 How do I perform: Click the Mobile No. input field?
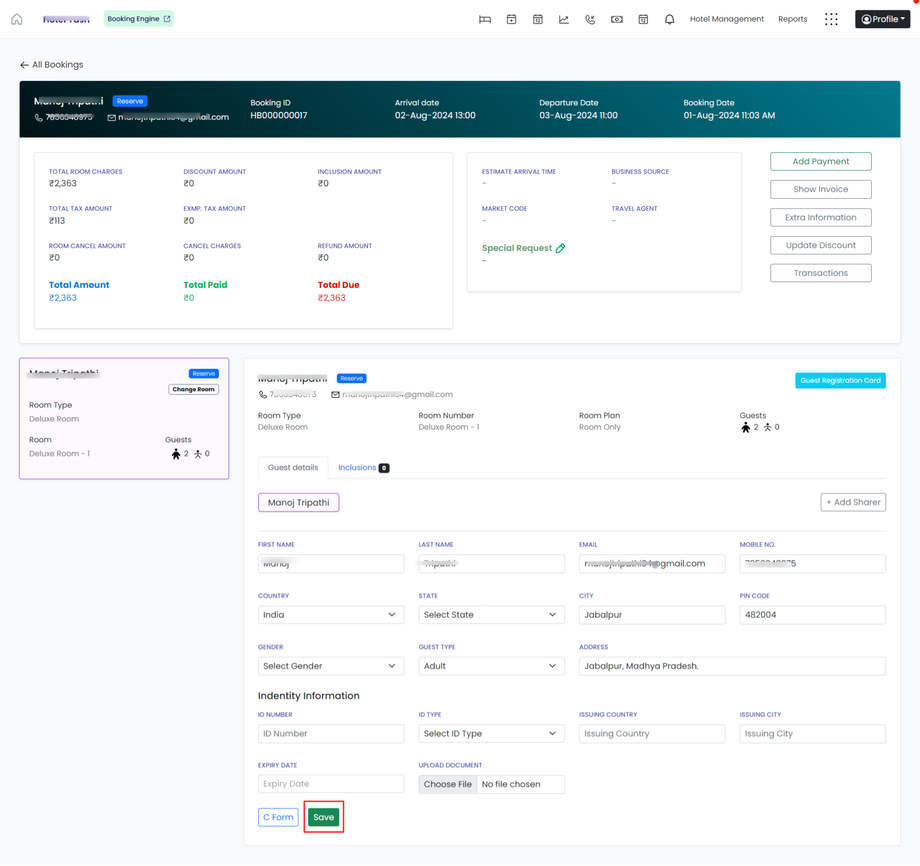(x=813, y=564)
